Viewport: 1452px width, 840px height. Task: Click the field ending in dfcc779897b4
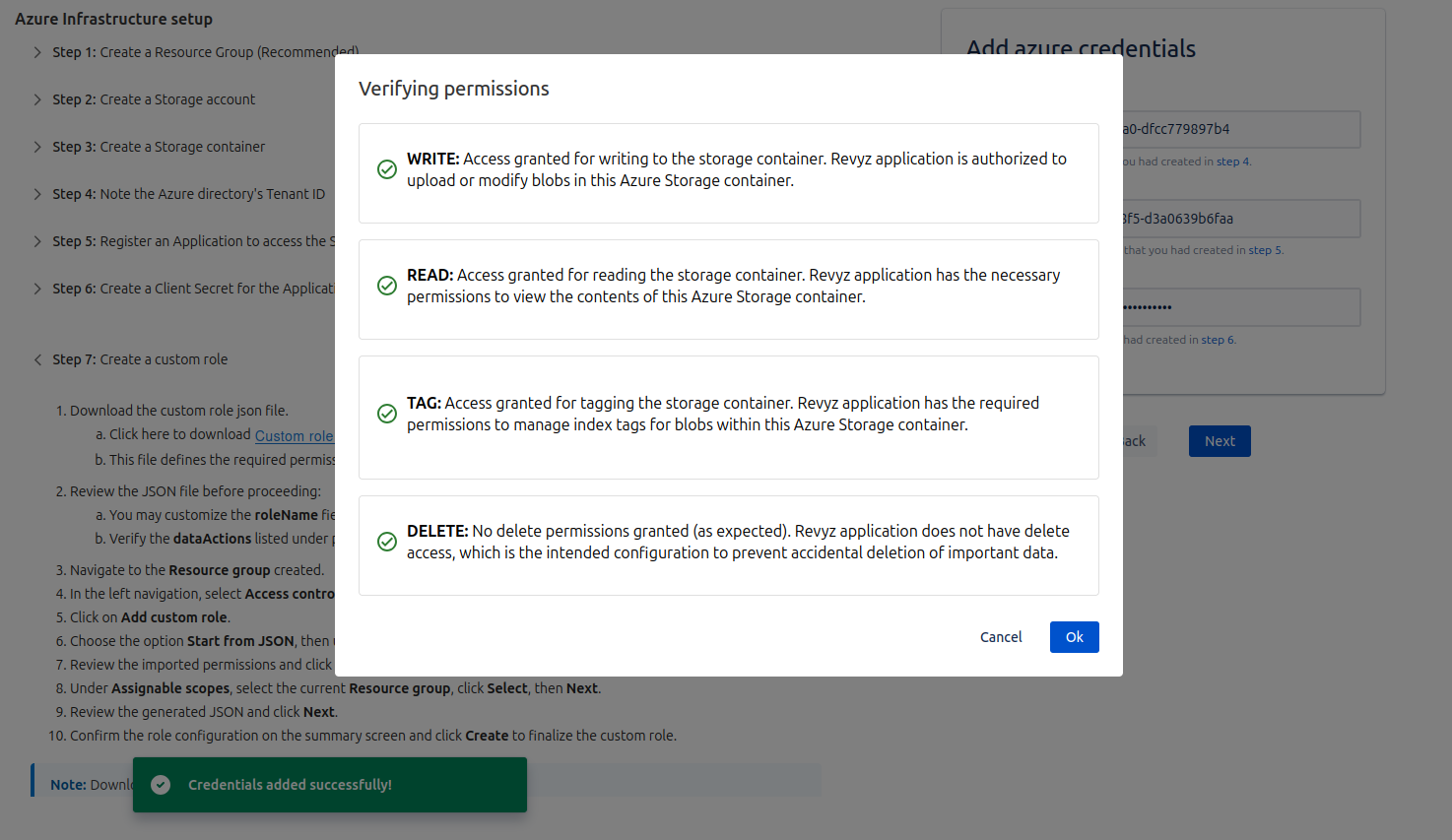(x=1241, y=129)
